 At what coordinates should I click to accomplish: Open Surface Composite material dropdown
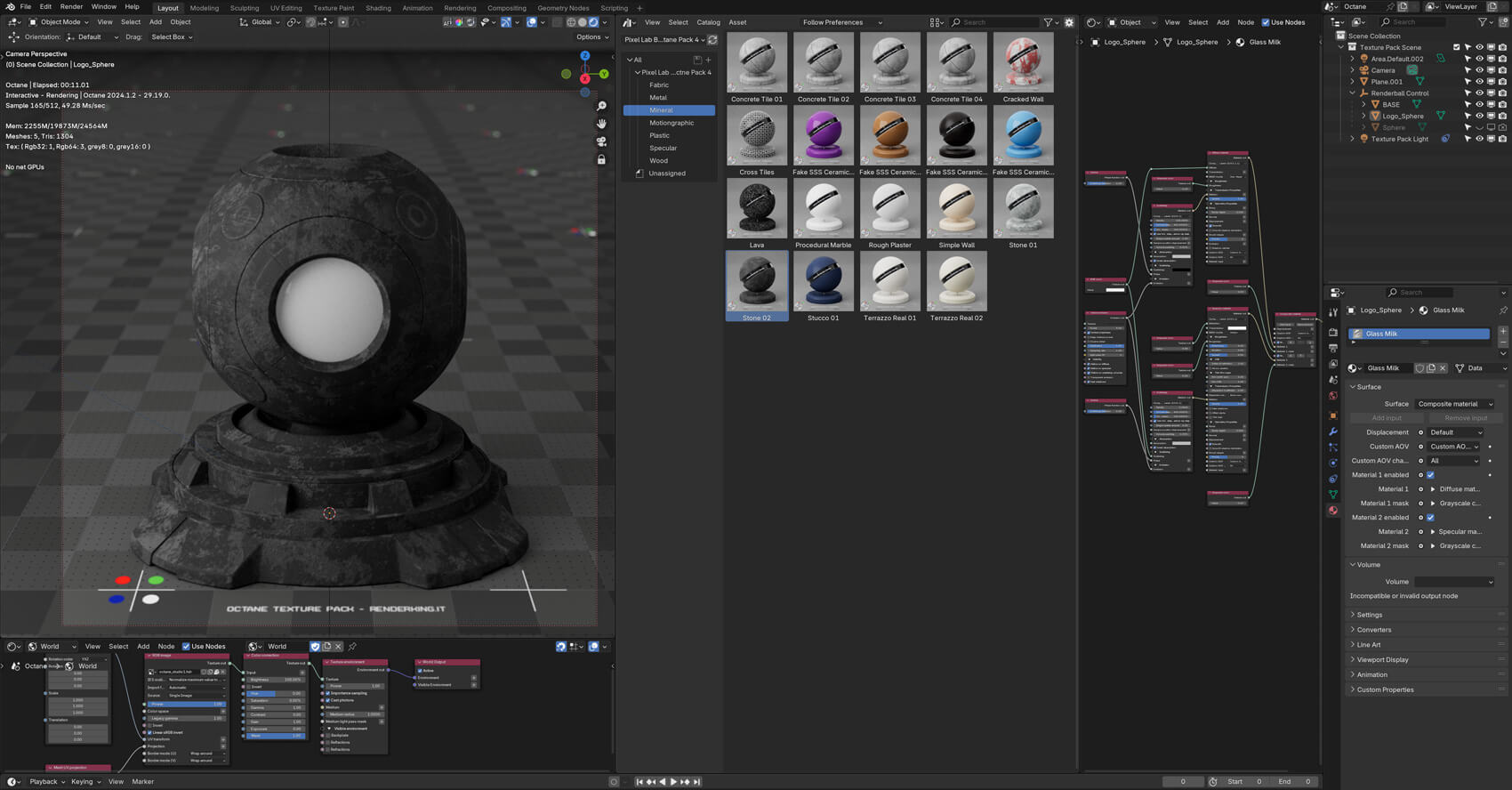tap(1454, 404)
